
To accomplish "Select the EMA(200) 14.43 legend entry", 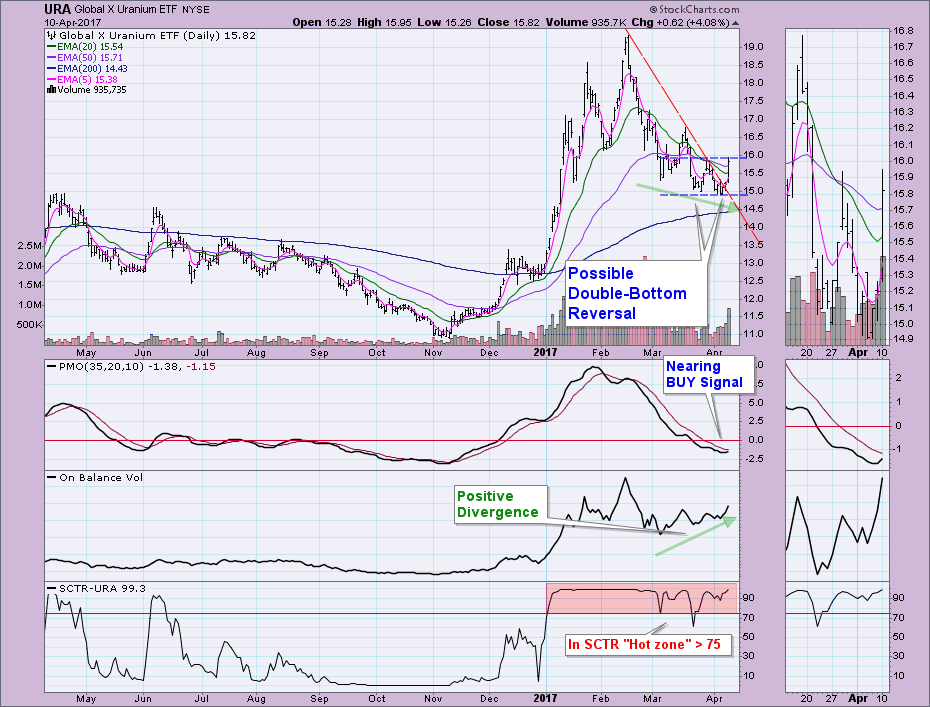I will click(87, 68).
